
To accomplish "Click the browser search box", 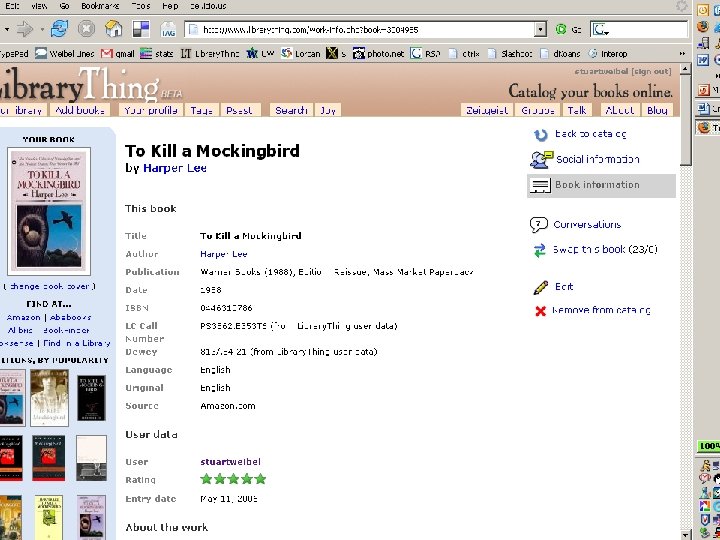I will (x=639, y=29).
